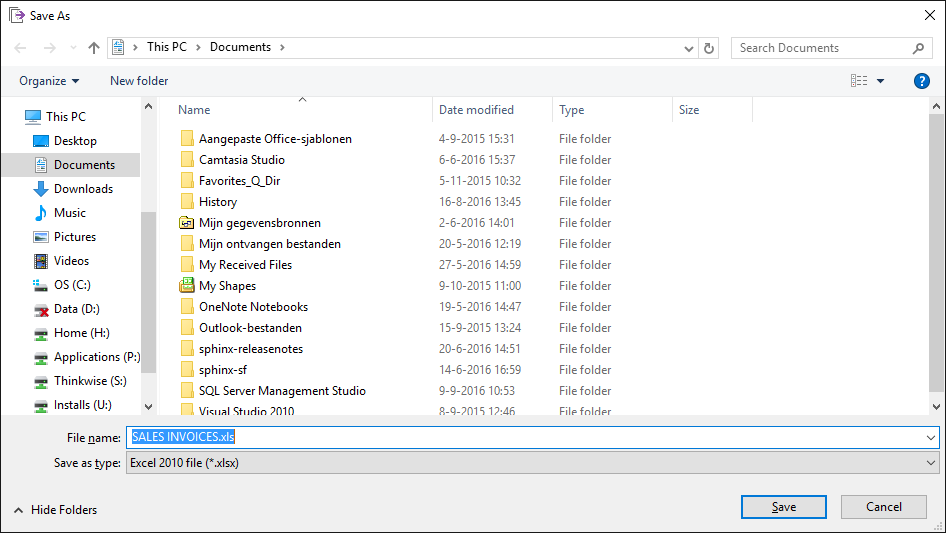Open the My Shapes folder
This screenshot has height=533, width=946.
tap(227, 286)
